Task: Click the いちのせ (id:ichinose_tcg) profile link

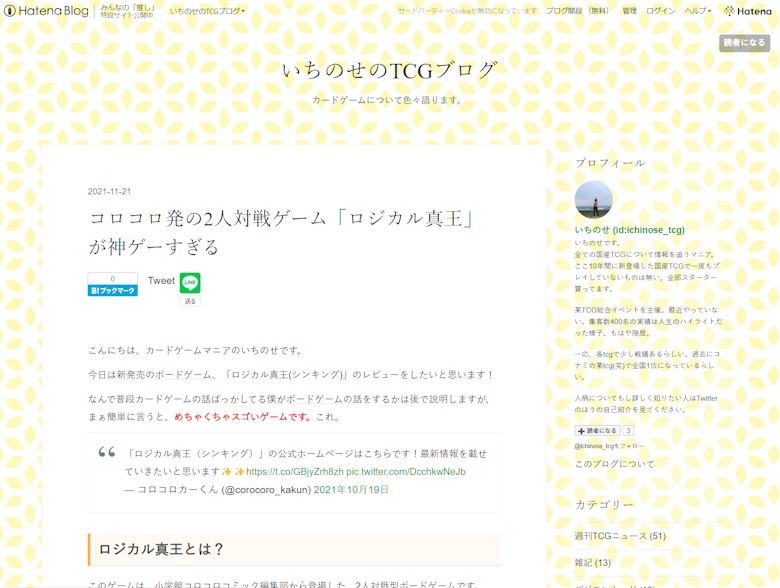Action: tap(629, 230)
